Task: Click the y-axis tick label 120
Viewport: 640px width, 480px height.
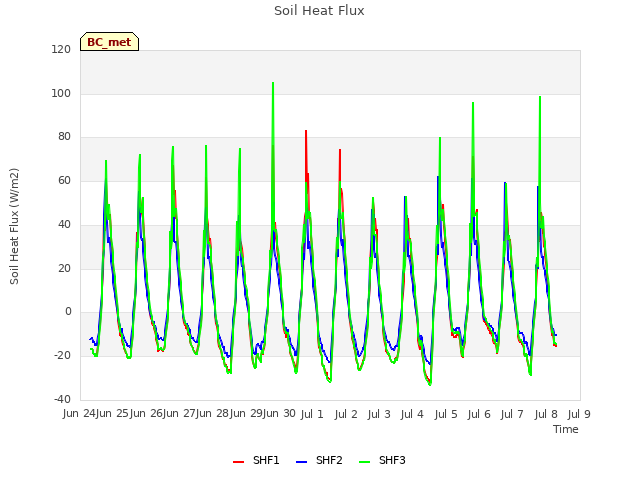Action: click(61, 49)
